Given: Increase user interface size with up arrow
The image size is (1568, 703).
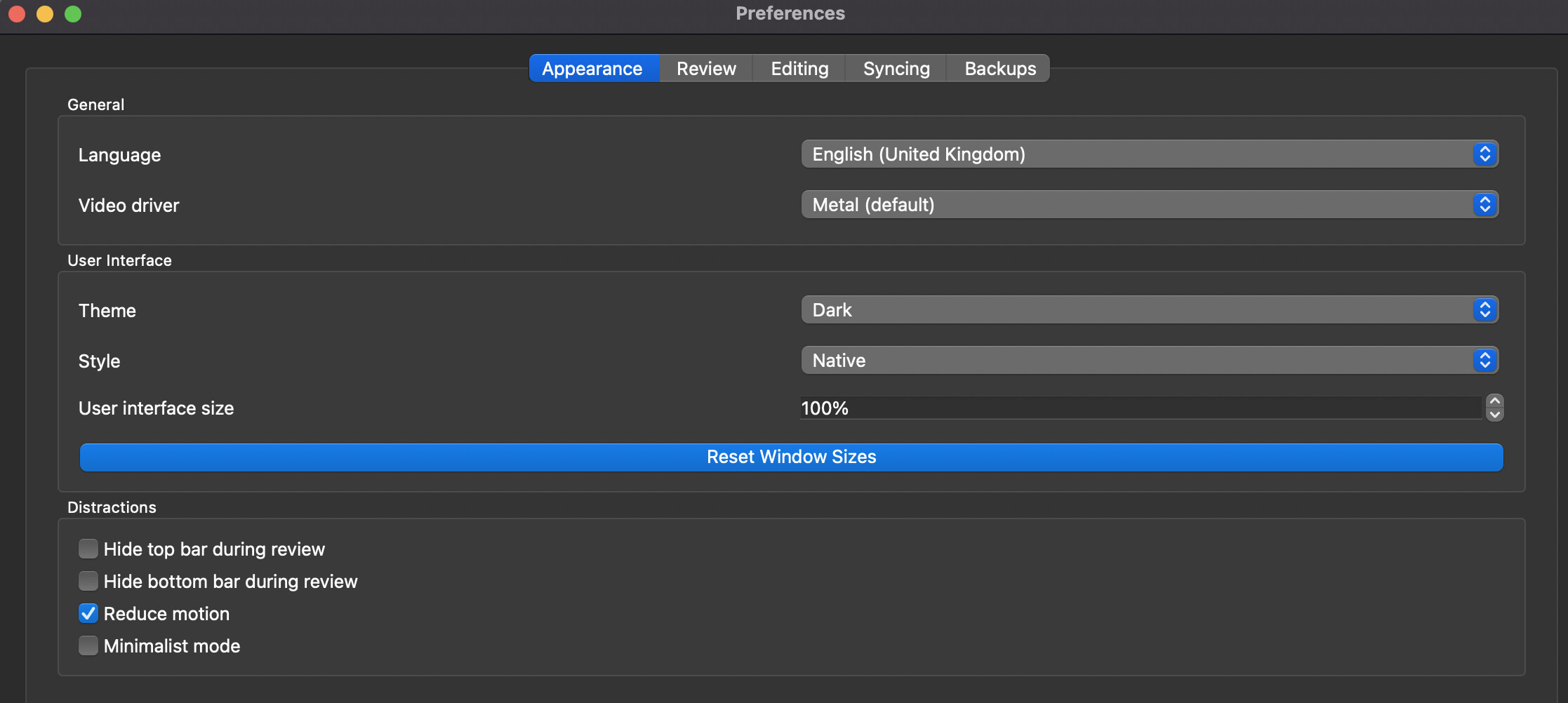Looking at the screenshot, I should tap(1495, 401).
